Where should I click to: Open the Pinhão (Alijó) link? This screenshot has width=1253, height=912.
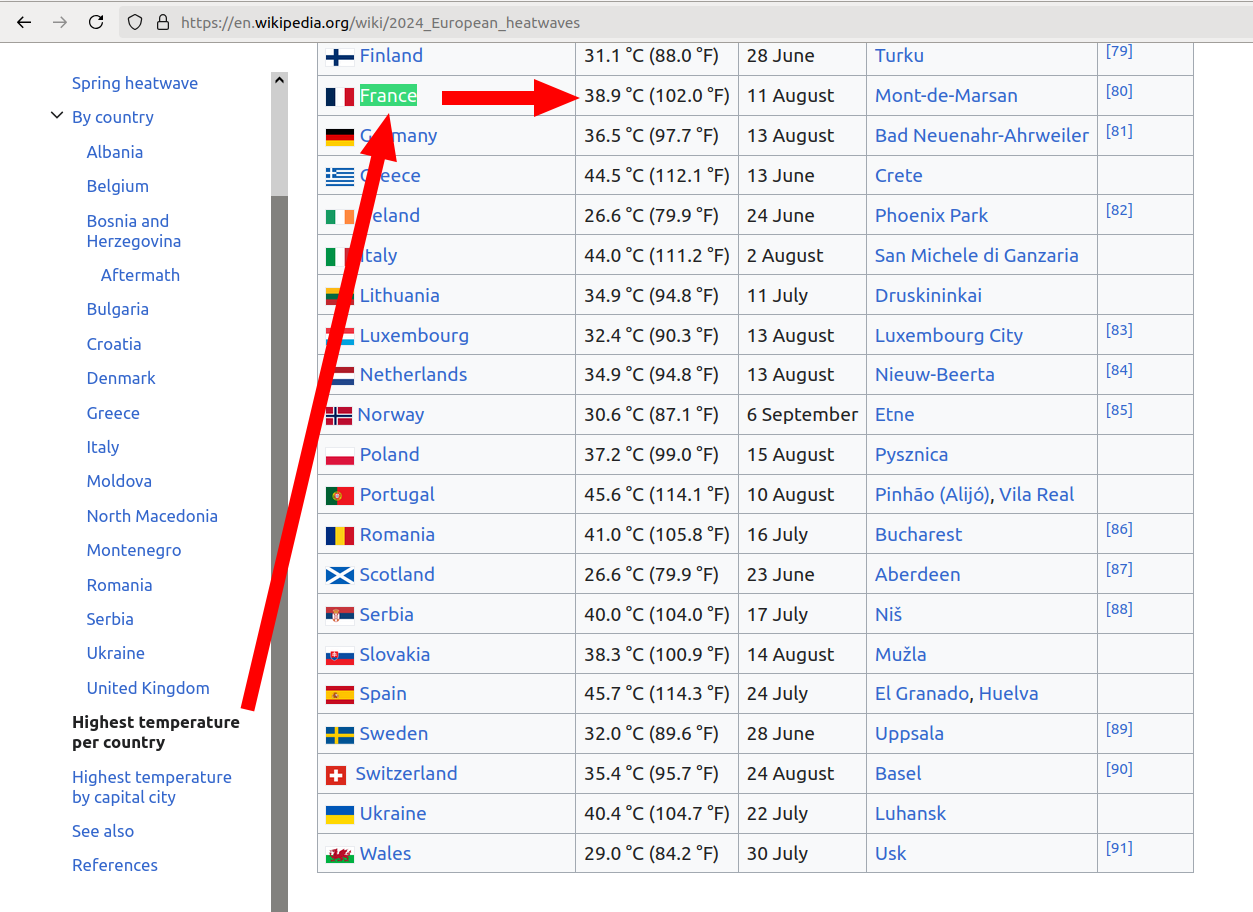(x=932, y=495)
